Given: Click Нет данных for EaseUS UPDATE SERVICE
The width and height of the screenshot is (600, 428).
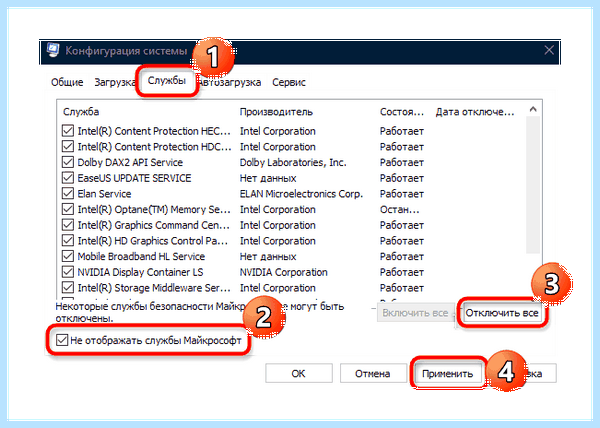Looking at the screenshot, I should 268,178.
